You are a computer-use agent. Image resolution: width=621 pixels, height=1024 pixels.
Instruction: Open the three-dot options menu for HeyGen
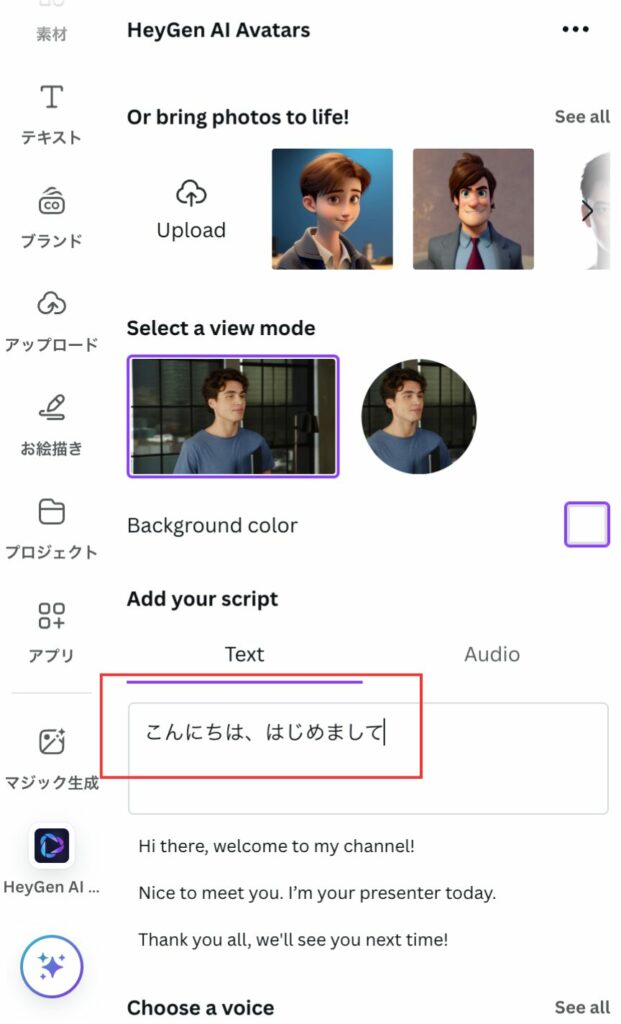(x=575, y=29)
